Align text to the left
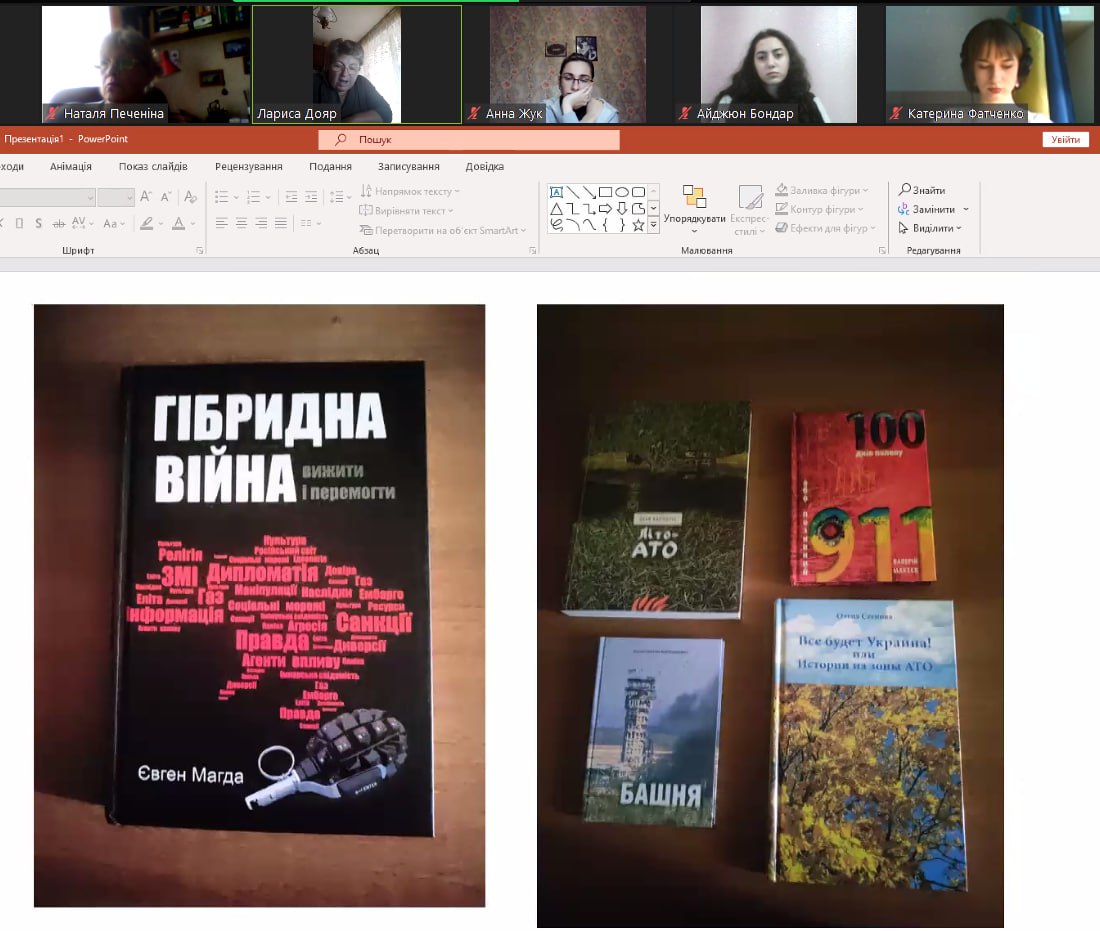This screenshot has height=931, width=1100. 222,224
